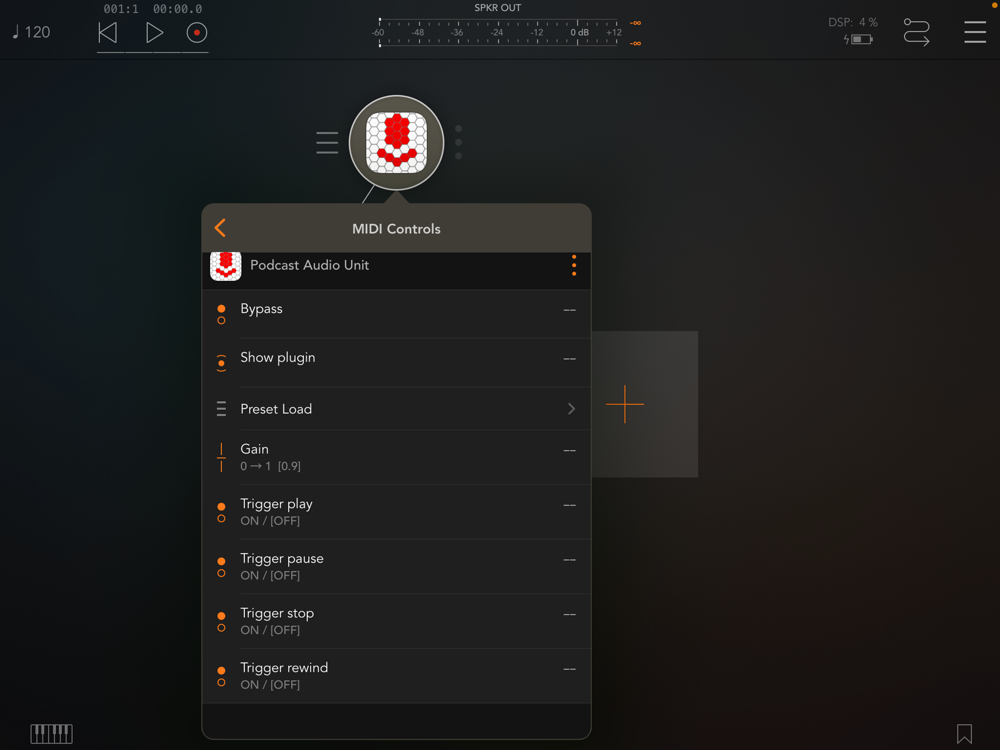Toggle the Bypass indicator dots
The height and width of the screenshot is (750, 1000).
221,314
